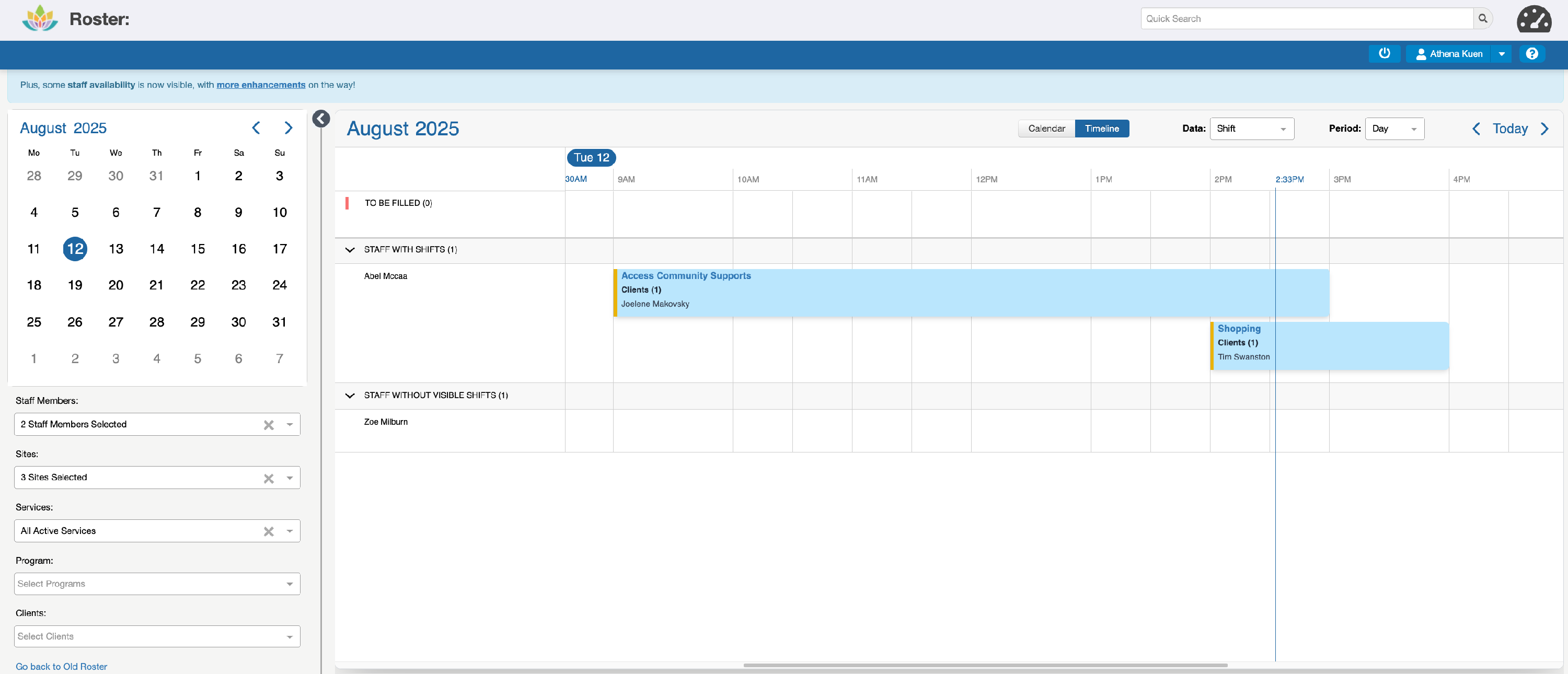
Task: Click the lotus flower app logo
Action: [40, 18]
